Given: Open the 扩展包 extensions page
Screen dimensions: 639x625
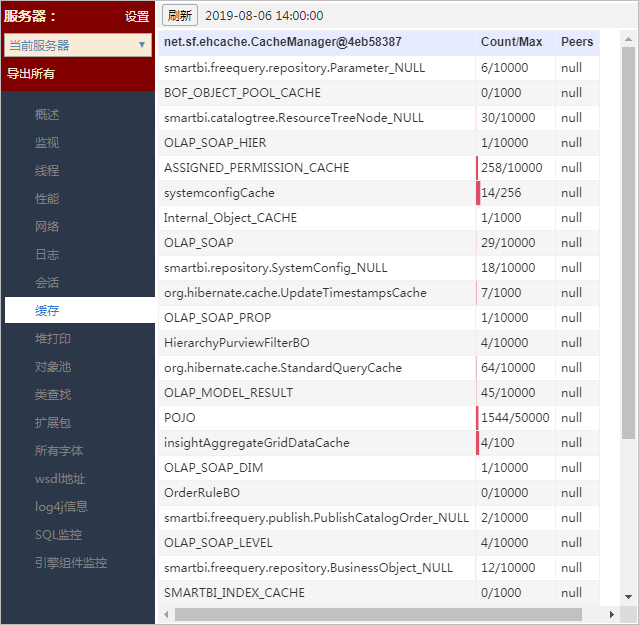Looking at the screenshot, I should 53,423.
